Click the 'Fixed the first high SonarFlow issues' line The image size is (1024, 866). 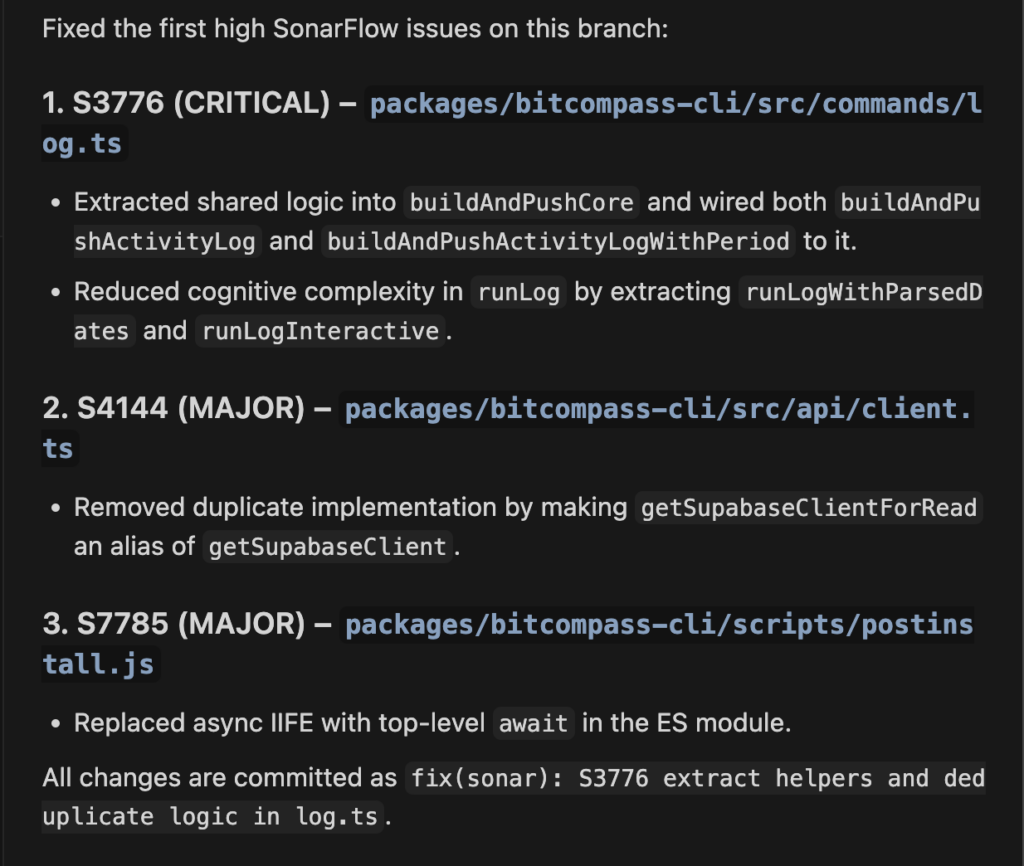pos(355,27)
